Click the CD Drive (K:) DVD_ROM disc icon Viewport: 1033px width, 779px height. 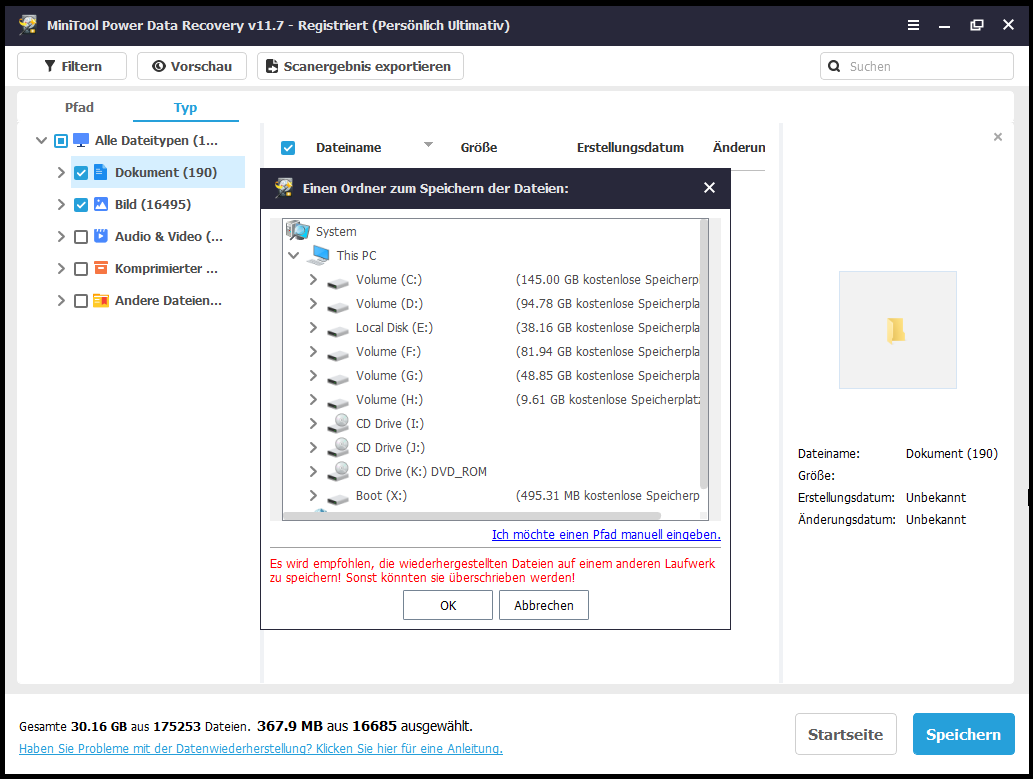coord(339,471)
